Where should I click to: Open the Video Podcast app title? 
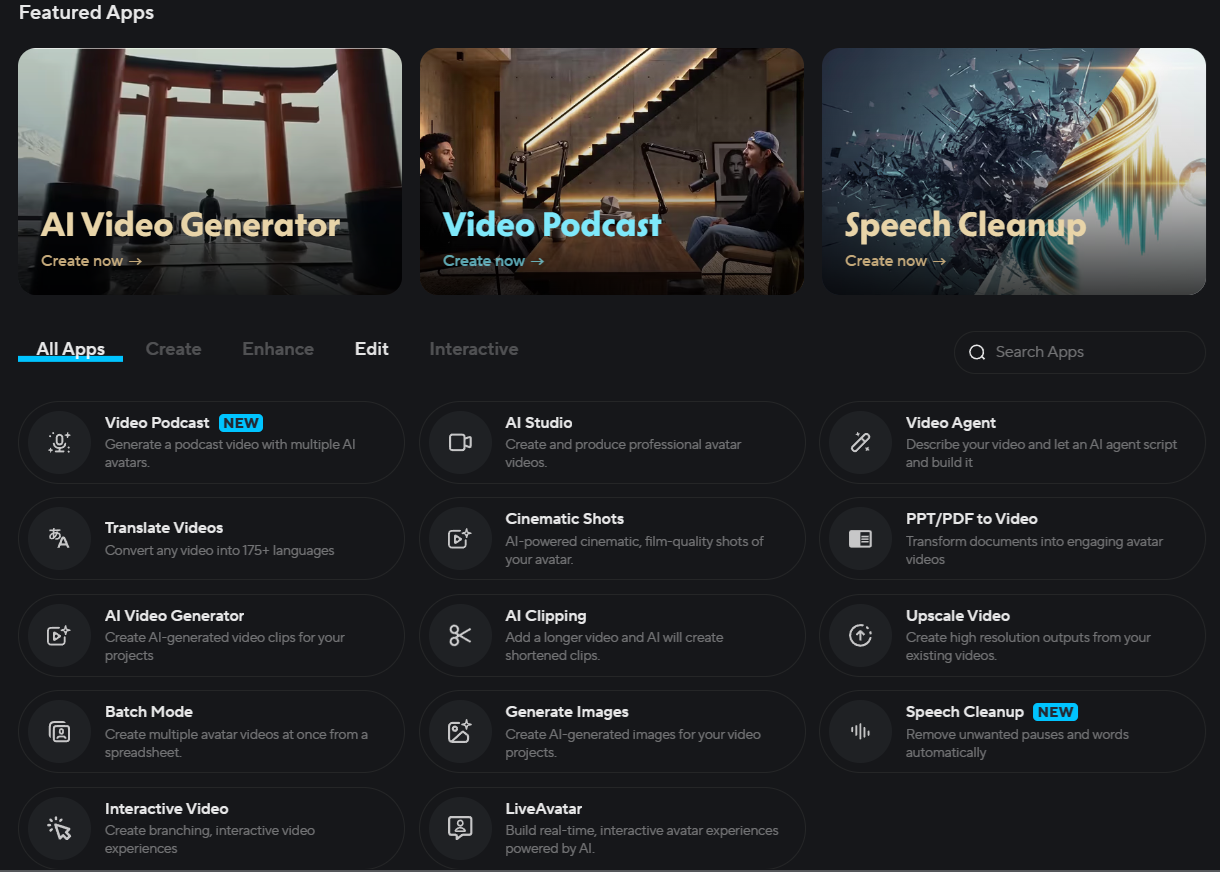pos(157,423)
